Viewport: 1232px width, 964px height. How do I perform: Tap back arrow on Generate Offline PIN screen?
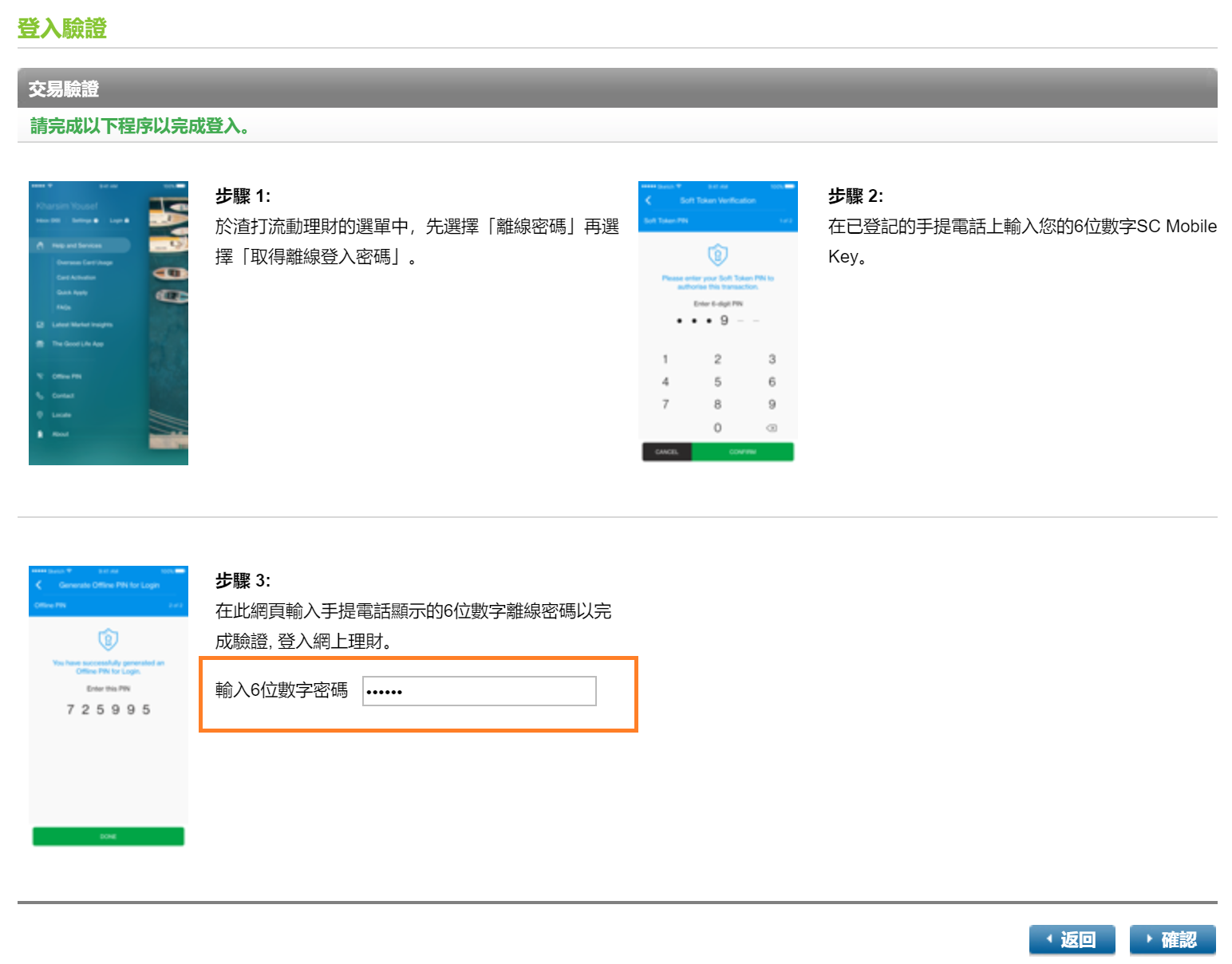40,585
